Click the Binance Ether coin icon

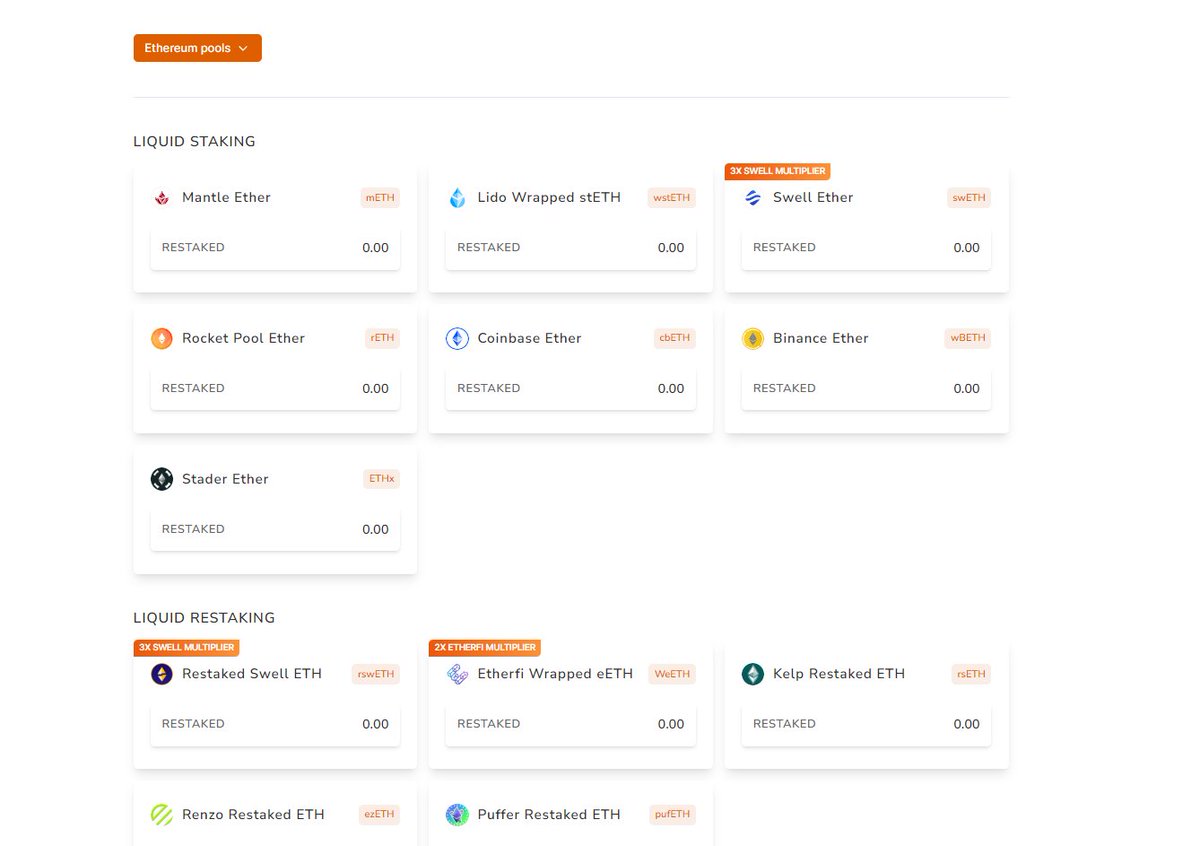tap(753, 339)
